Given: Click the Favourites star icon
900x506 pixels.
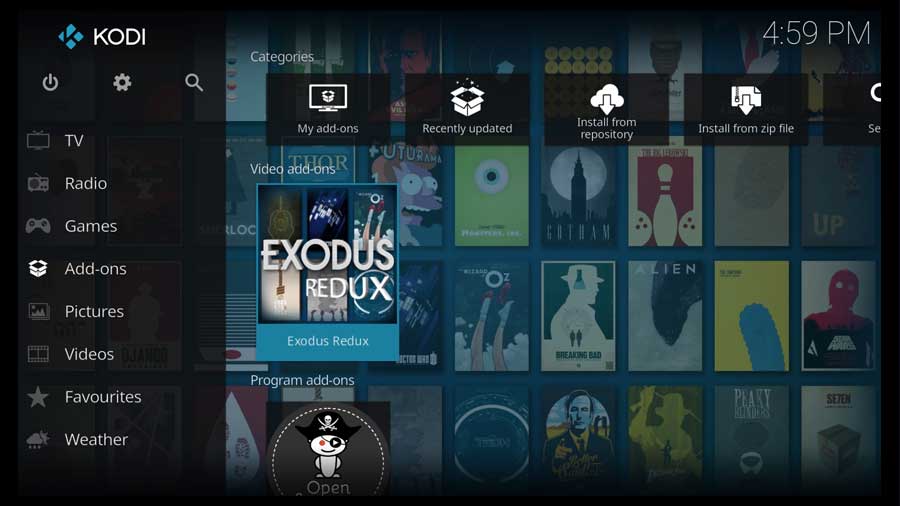Looking at the screenshot, I should 38,397.
